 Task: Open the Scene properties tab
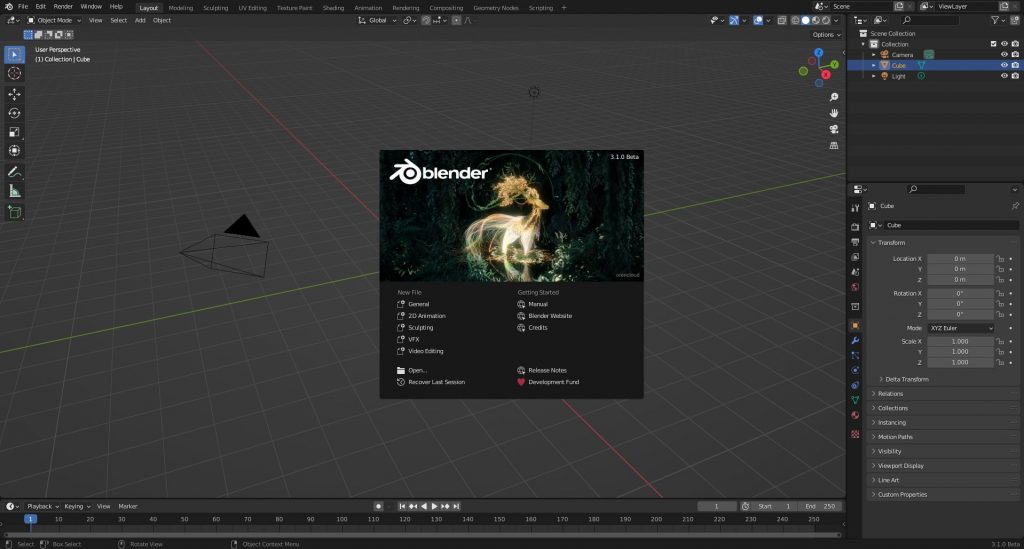click(x=855, y=272)
